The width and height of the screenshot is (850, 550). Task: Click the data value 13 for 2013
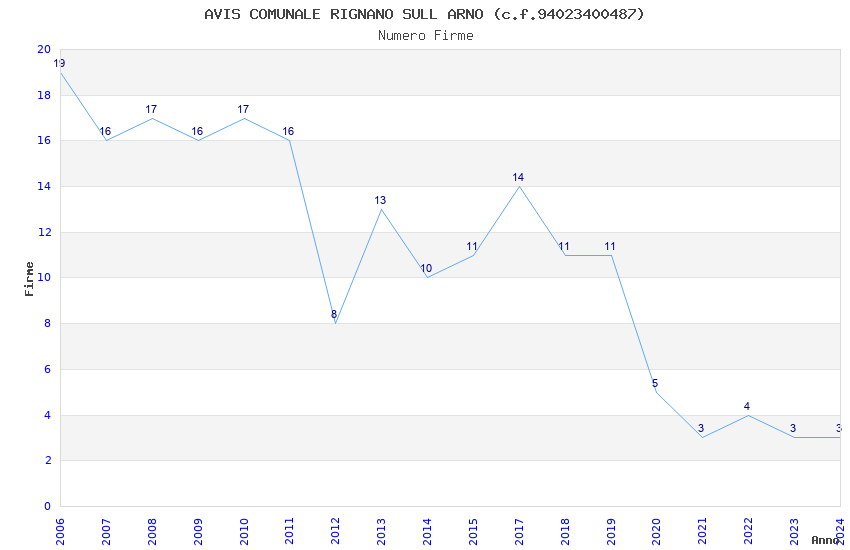click(x=381, y=200)
